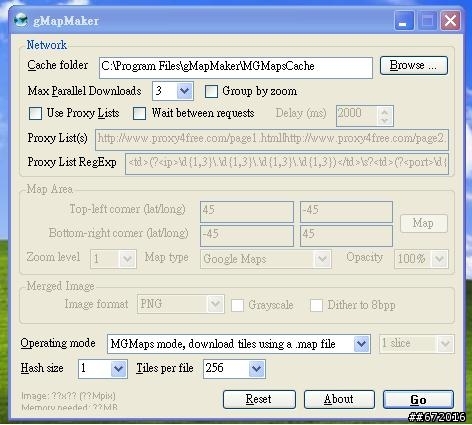Open the Operating mode dropdown
The width and height of the screenshot is (472, 425).
[x=362, y=344]
